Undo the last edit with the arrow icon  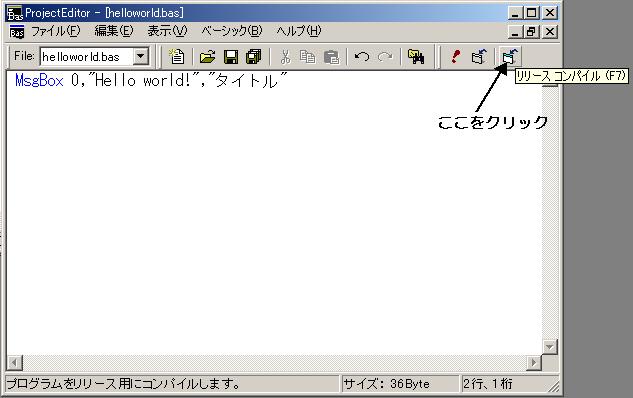pos(362,57)
